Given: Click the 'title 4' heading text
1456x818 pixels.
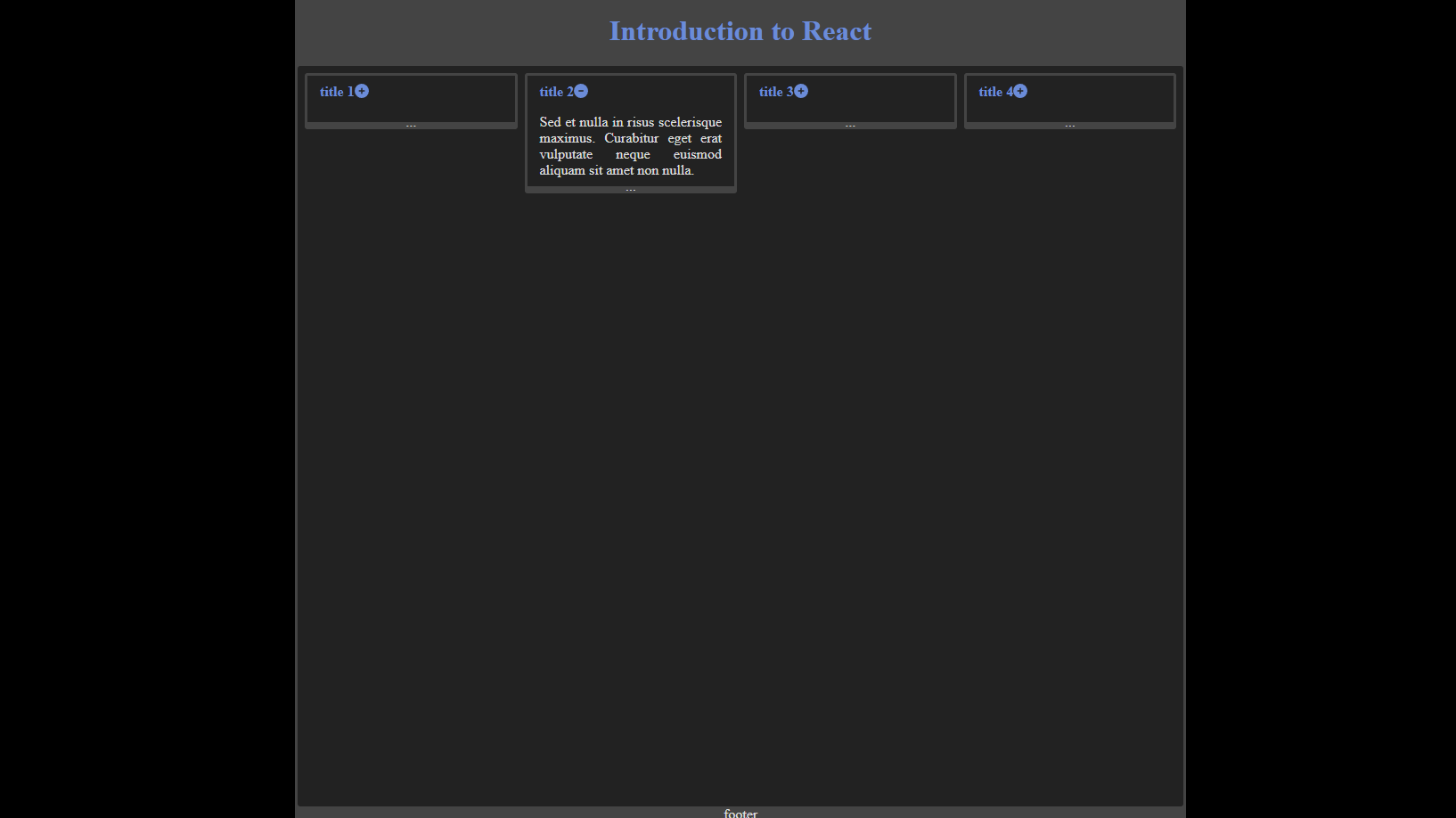Looking at the screenshot, I should (995, 92).
